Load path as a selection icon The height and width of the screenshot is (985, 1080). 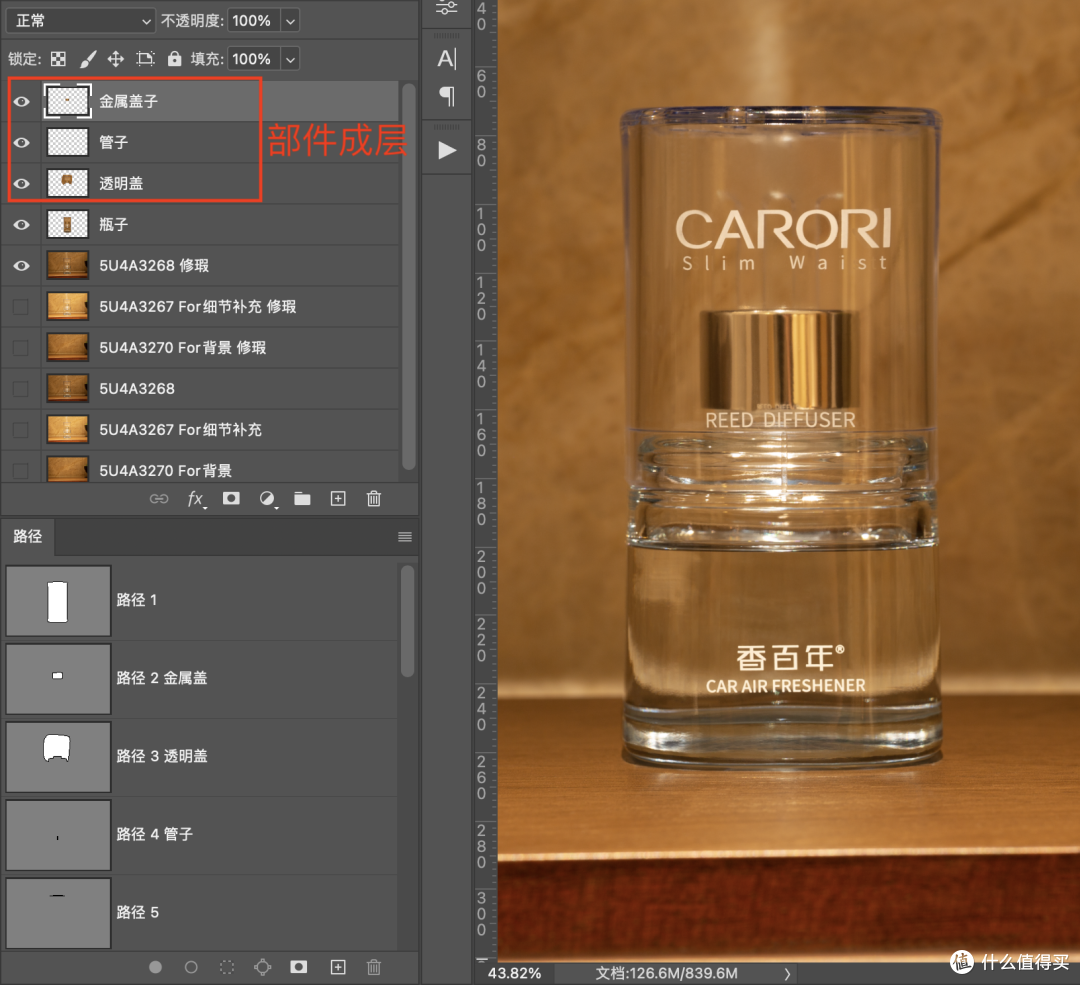click(x=227, y=967)
